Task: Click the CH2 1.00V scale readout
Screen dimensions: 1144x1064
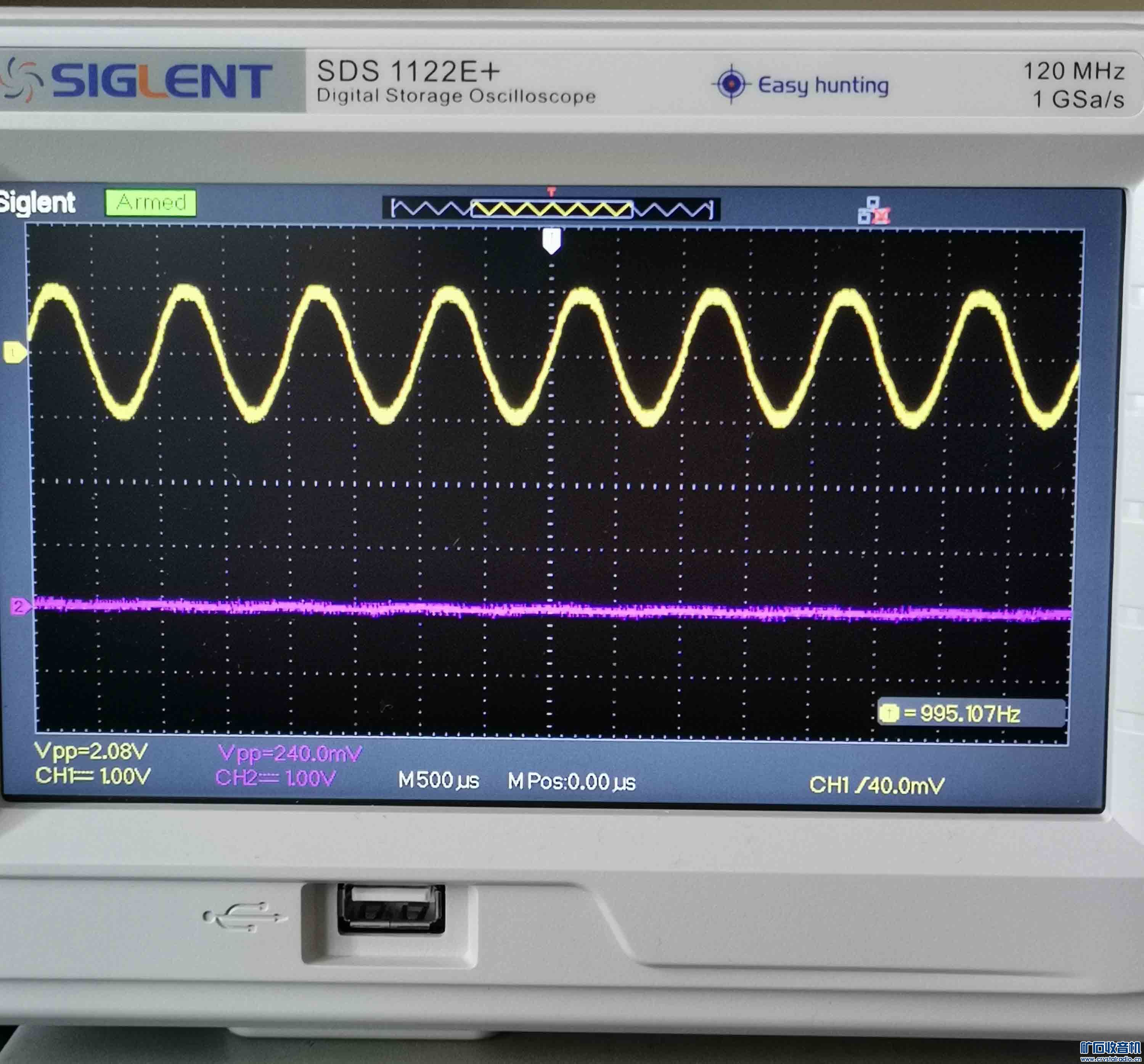Action: point(275,778)
